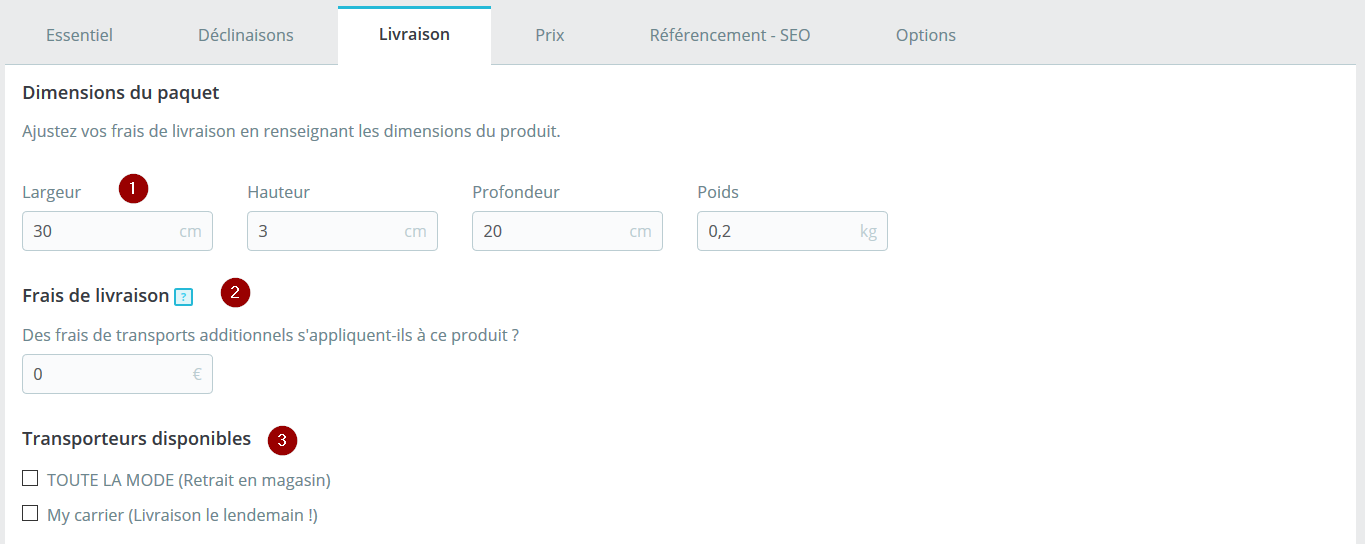The height and width of the screenshot is (544, 1365).
Task: Click the Frais de livraison help icon
Action: [183, 296]
